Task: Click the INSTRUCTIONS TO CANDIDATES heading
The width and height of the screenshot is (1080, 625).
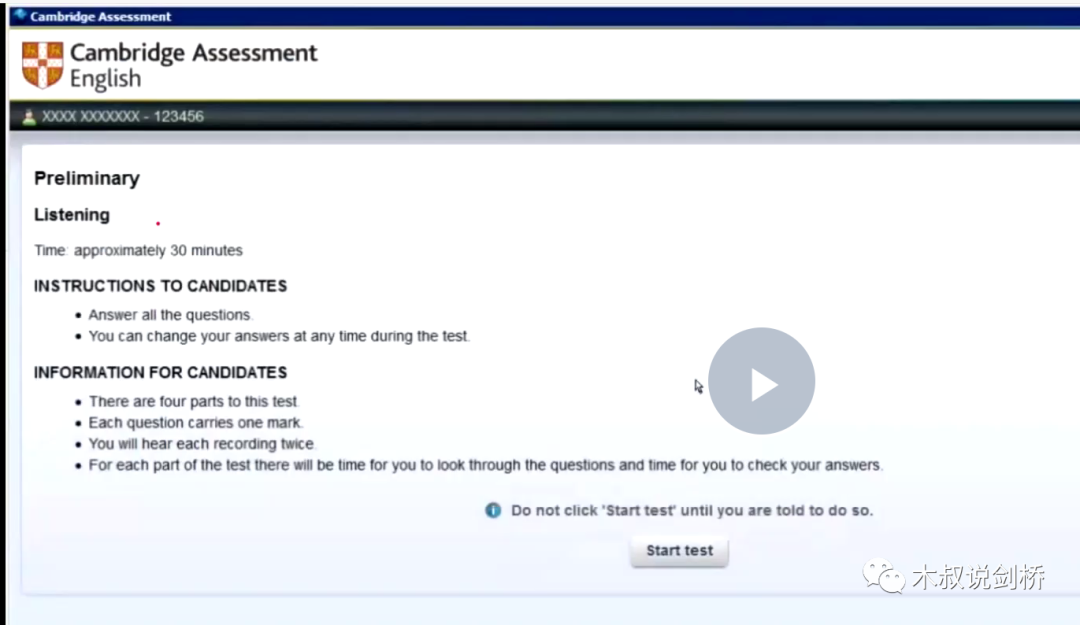Action: pos(160,286)
